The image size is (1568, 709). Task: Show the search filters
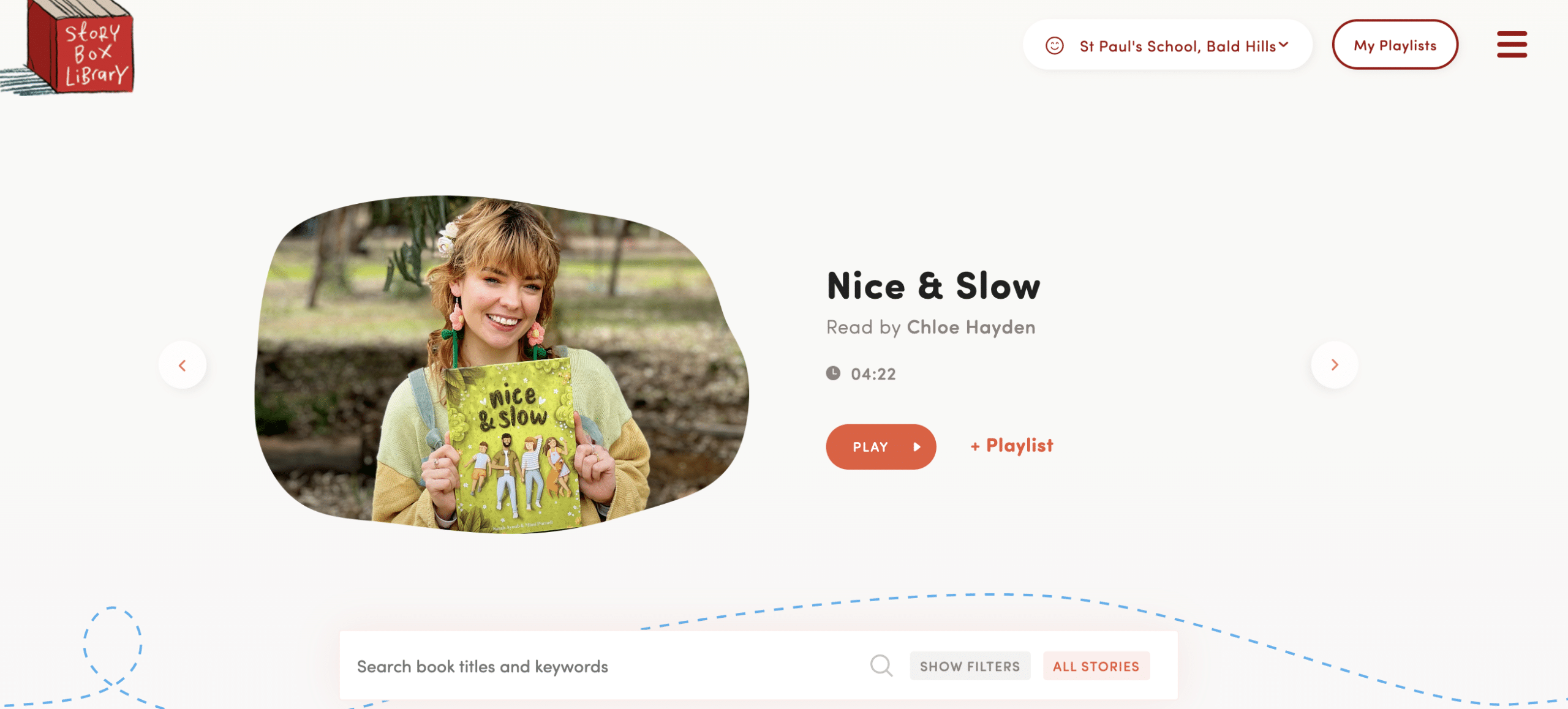click(970, 666)
